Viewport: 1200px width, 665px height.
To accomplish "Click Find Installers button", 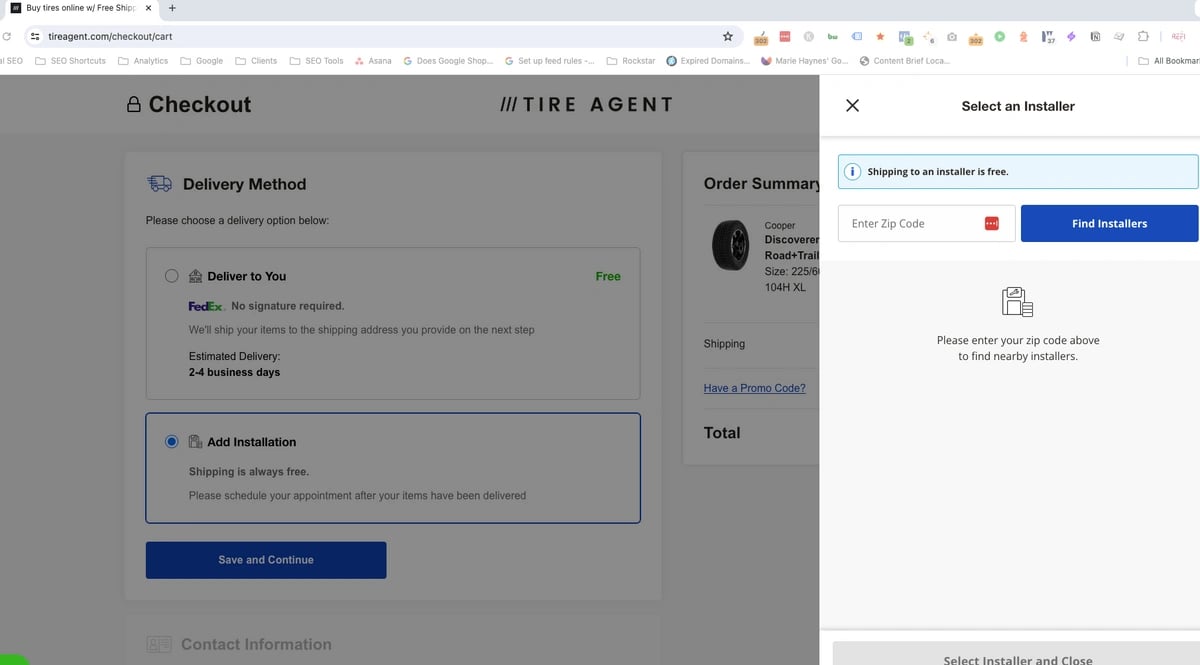I will [x=1109, y=223].
